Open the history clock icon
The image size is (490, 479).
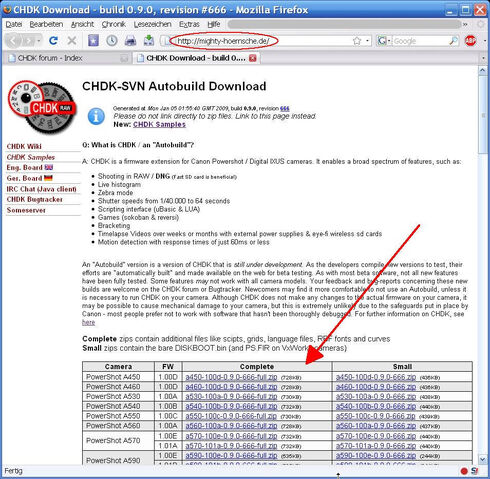point(112,41)
